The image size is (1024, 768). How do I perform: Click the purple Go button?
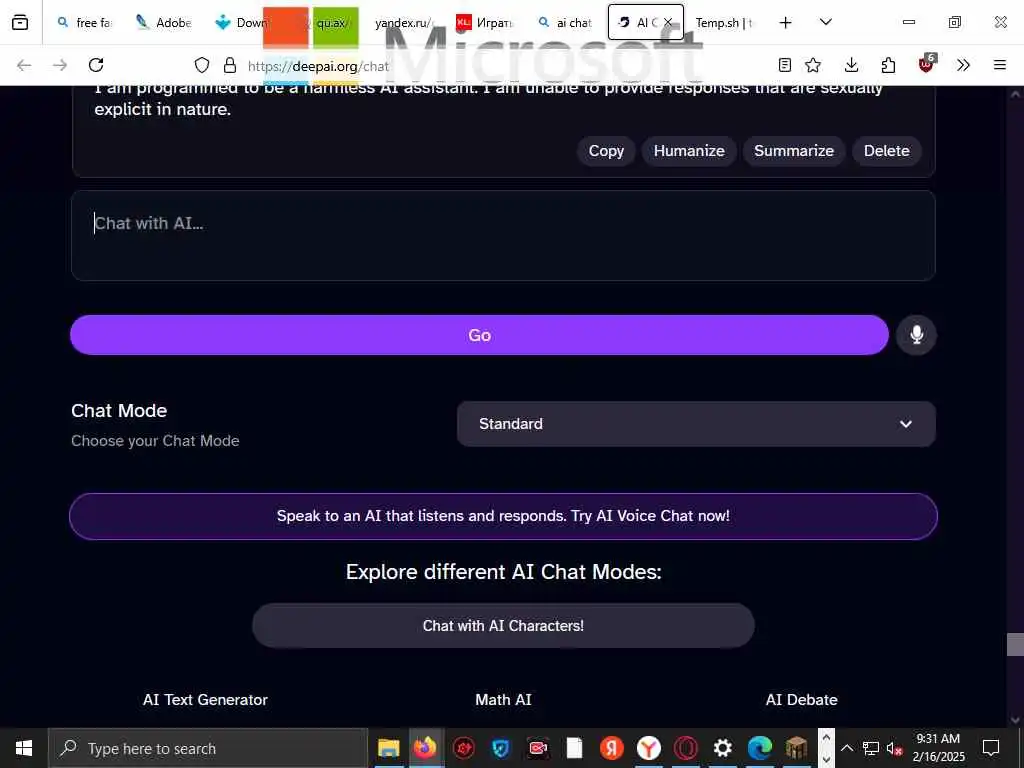click(x=479, y=335)
